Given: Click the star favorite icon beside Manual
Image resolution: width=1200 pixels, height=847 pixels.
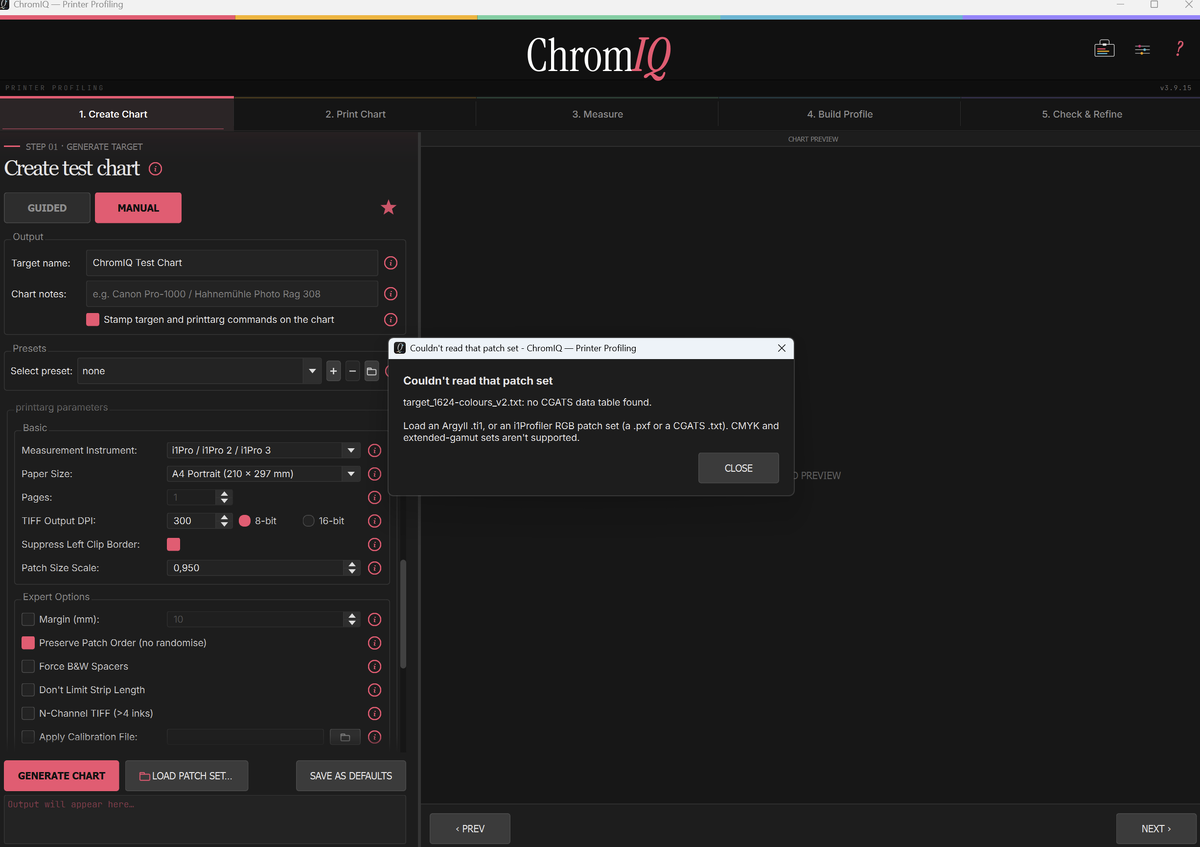Looking at the screenshot, I should (388, 207).
